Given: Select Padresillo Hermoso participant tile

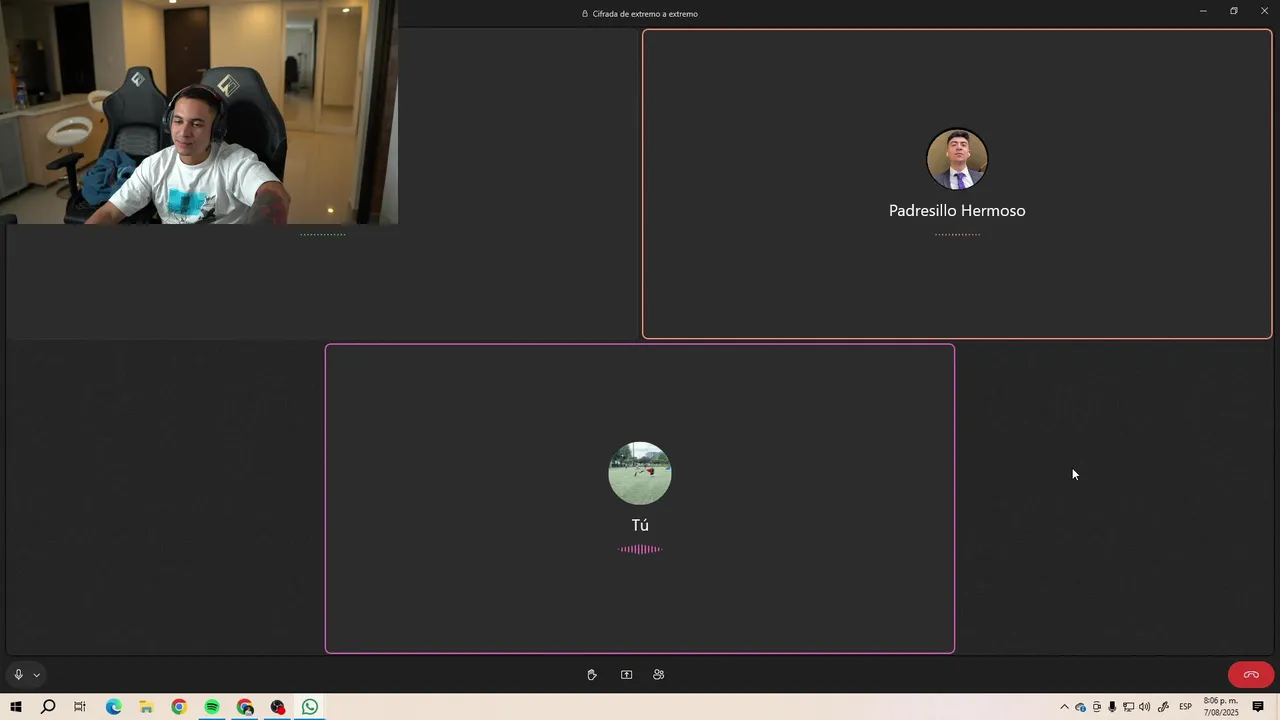Looking at the screenshot, I should coord(957,184).
